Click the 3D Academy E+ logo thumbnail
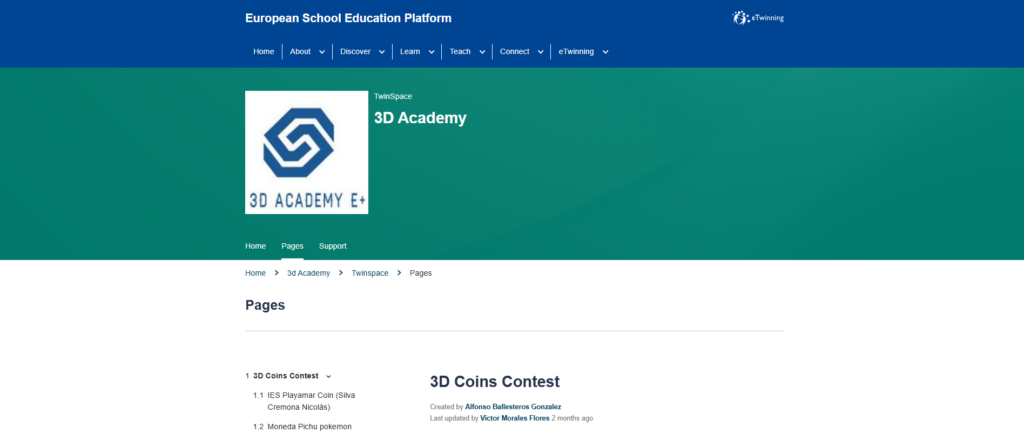1024x440 pixels. [306, 152]
